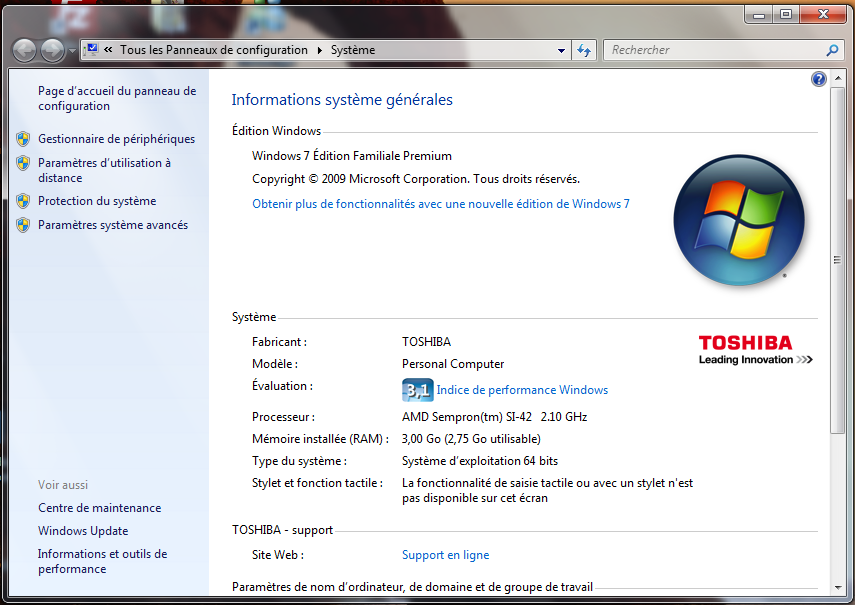Image resolution: width=855 pixels, height=605 pixels.
Task: Click the 'Processeur :' label
Action: click(x=283, y=417)
